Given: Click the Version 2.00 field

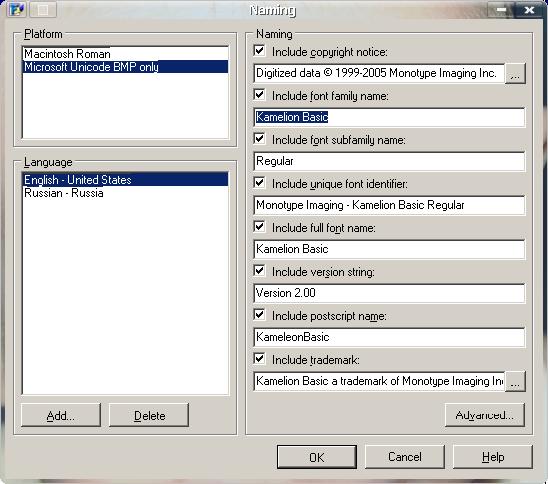Looking at the screenshot, I should (389, 294).
